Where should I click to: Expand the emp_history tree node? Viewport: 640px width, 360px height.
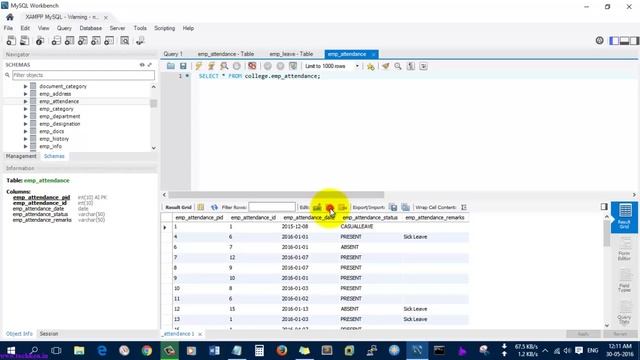[x=25, y=139]
